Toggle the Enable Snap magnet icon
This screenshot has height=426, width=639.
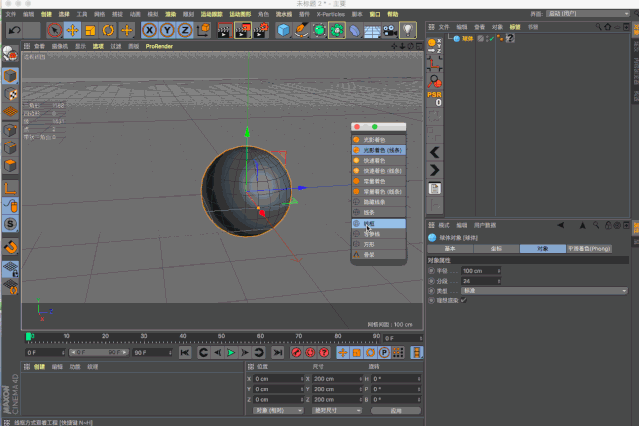(11, 247)
